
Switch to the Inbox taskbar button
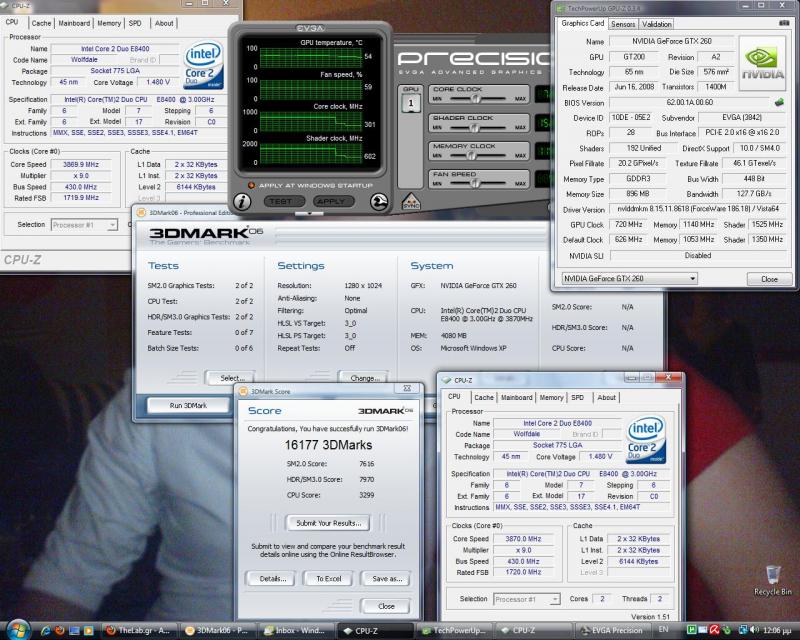click(295, 631)
